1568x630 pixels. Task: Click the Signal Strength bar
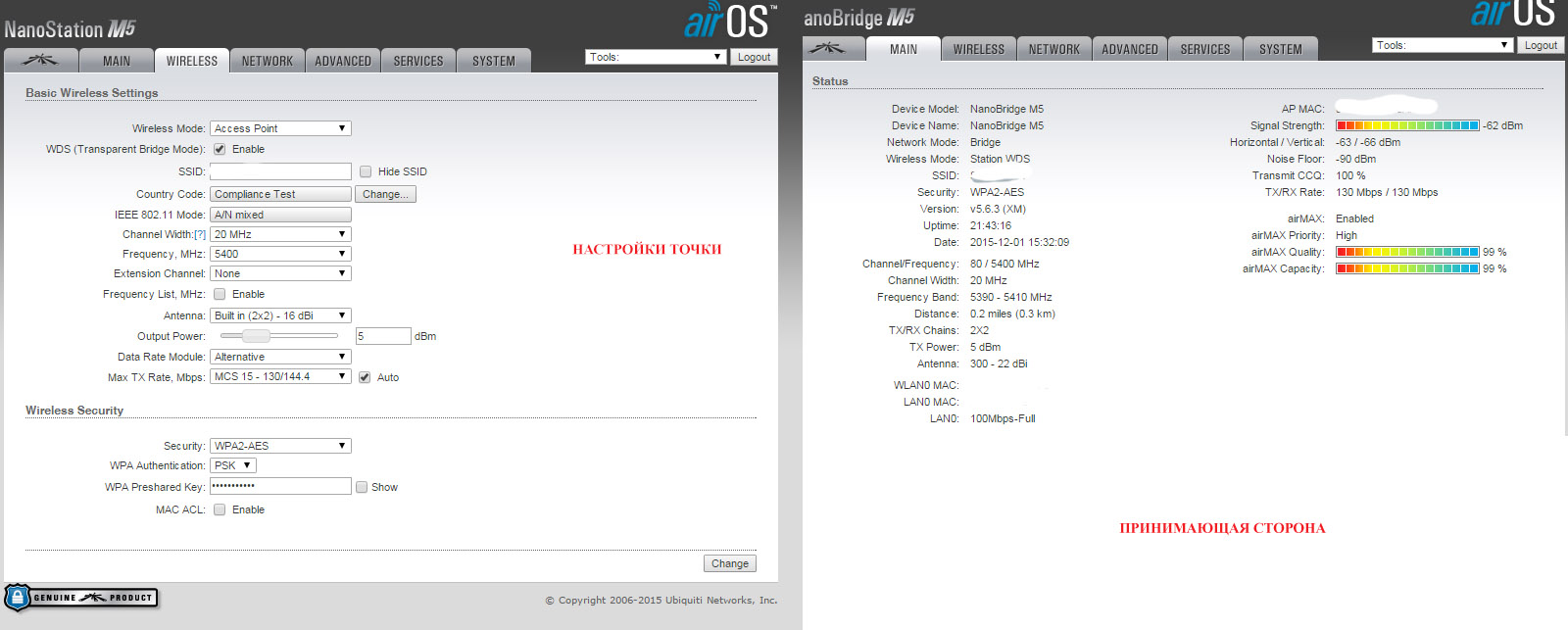[x=1407, y=125]
